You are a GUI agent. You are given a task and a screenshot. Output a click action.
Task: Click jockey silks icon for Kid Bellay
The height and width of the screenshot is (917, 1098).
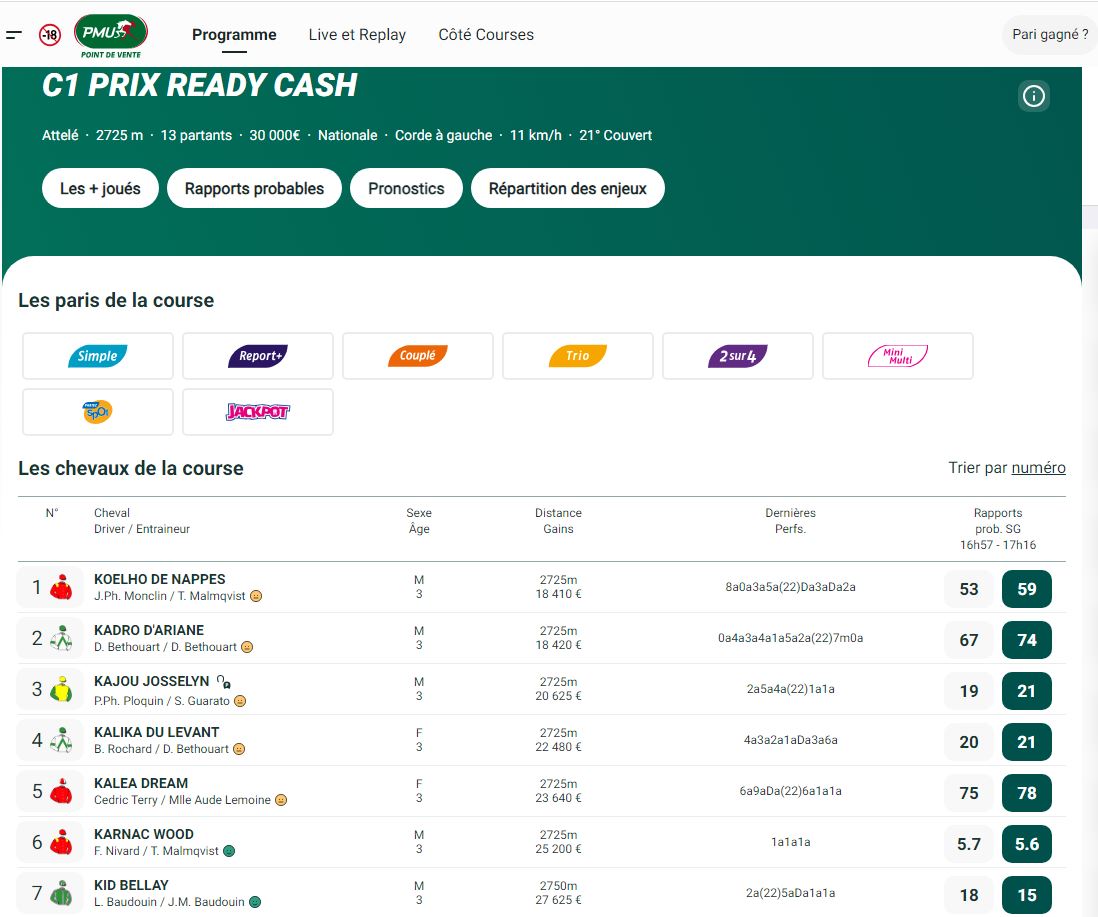coord(62,893)
